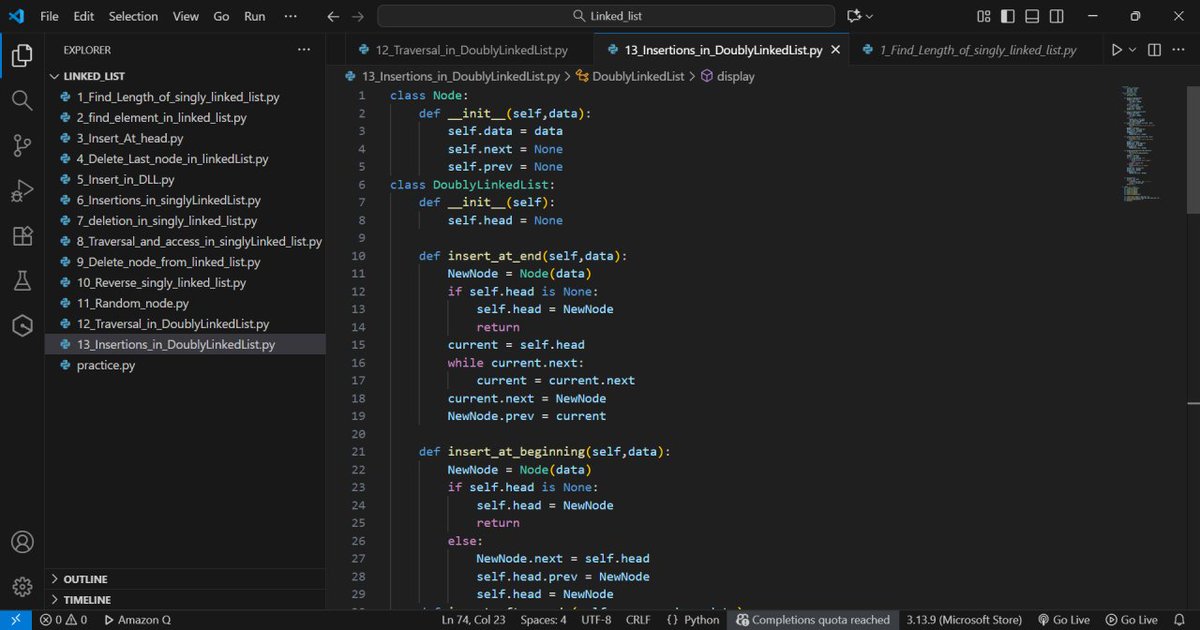This screenshot has width=1200, height=630.
Task: Run the Python file with the play button
Action: click(x=1119, y=49)
